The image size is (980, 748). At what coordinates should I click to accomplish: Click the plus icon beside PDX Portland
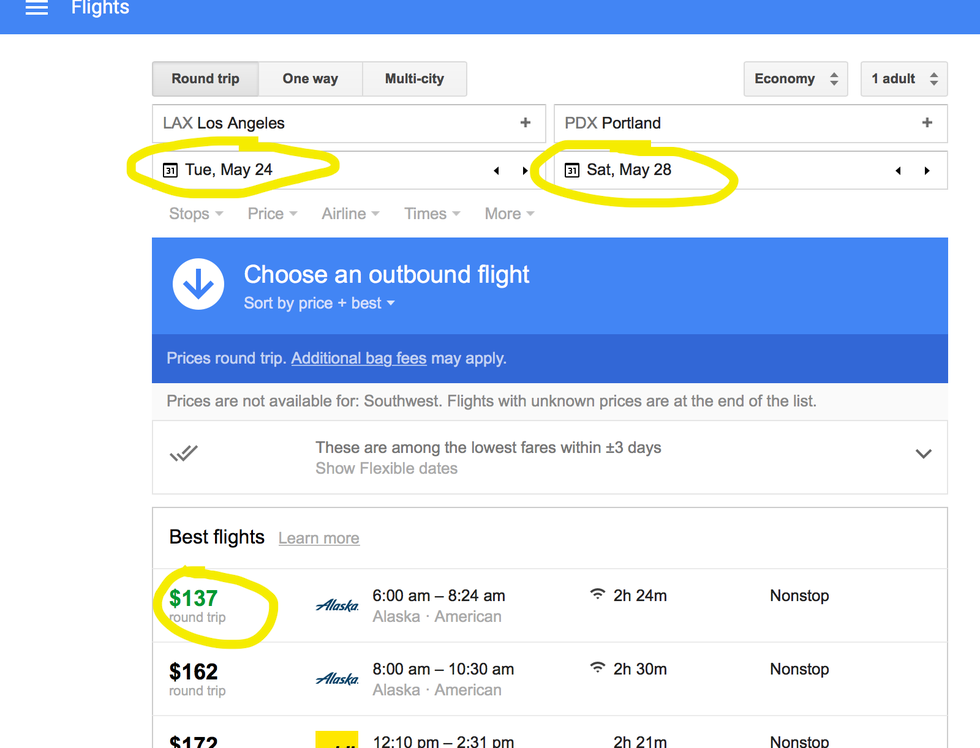pos(927,123)
